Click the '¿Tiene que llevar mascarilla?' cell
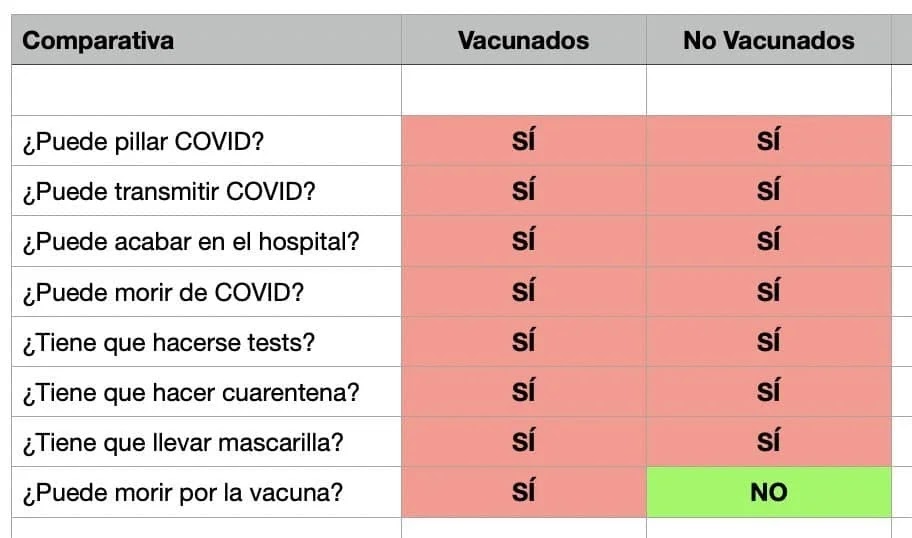The image size is (912, 538). click(x=206, y=442)
